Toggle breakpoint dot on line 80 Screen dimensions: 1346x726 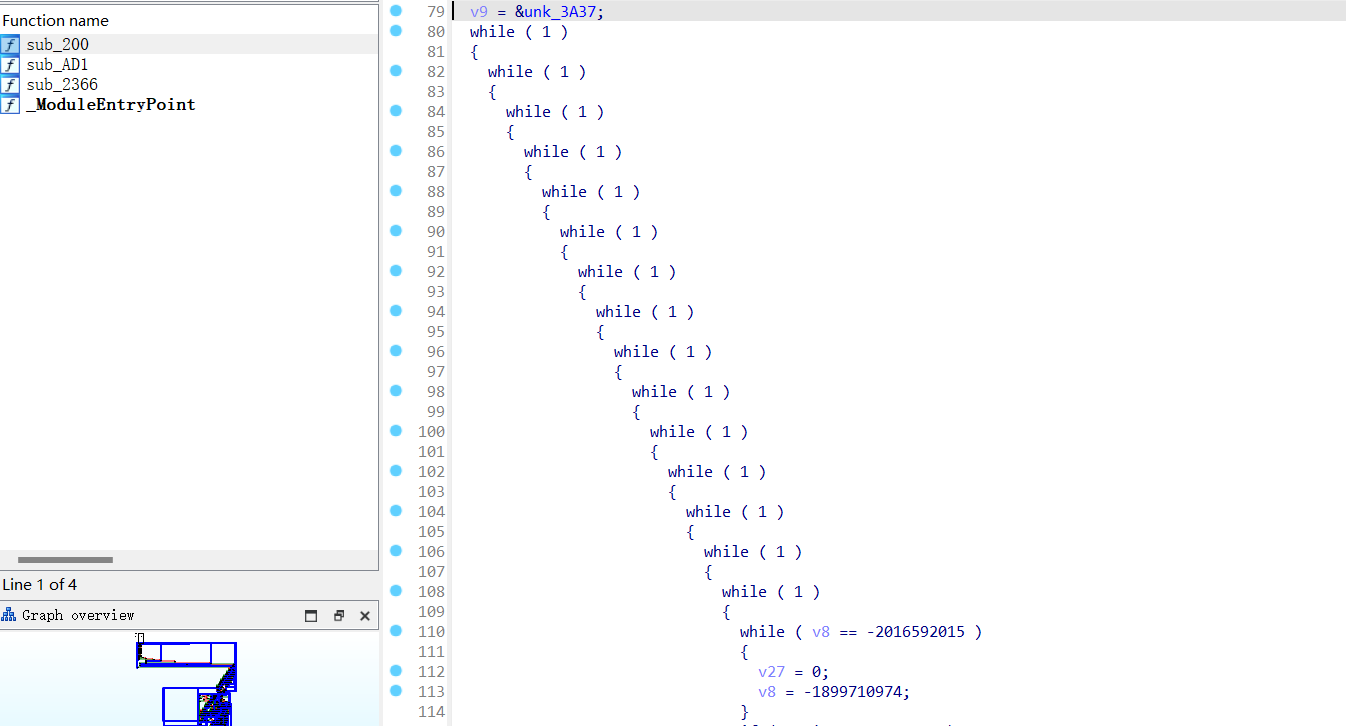click(x=396, y=31)
